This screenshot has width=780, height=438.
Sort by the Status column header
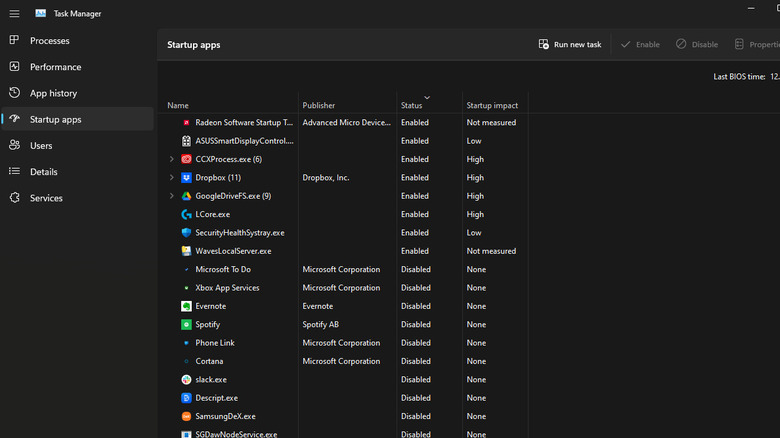tap(412, 105)
